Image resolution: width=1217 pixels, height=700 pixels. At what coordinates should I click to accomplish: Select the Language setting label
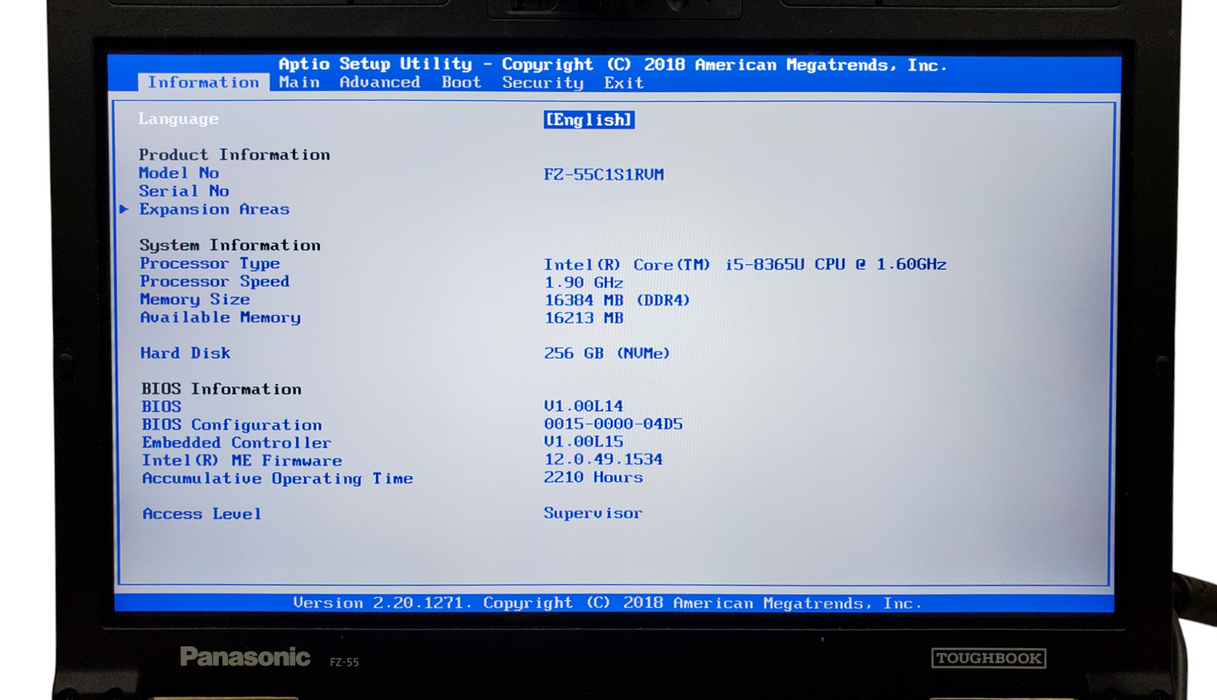pyautogui.click(x=178, y=118)
